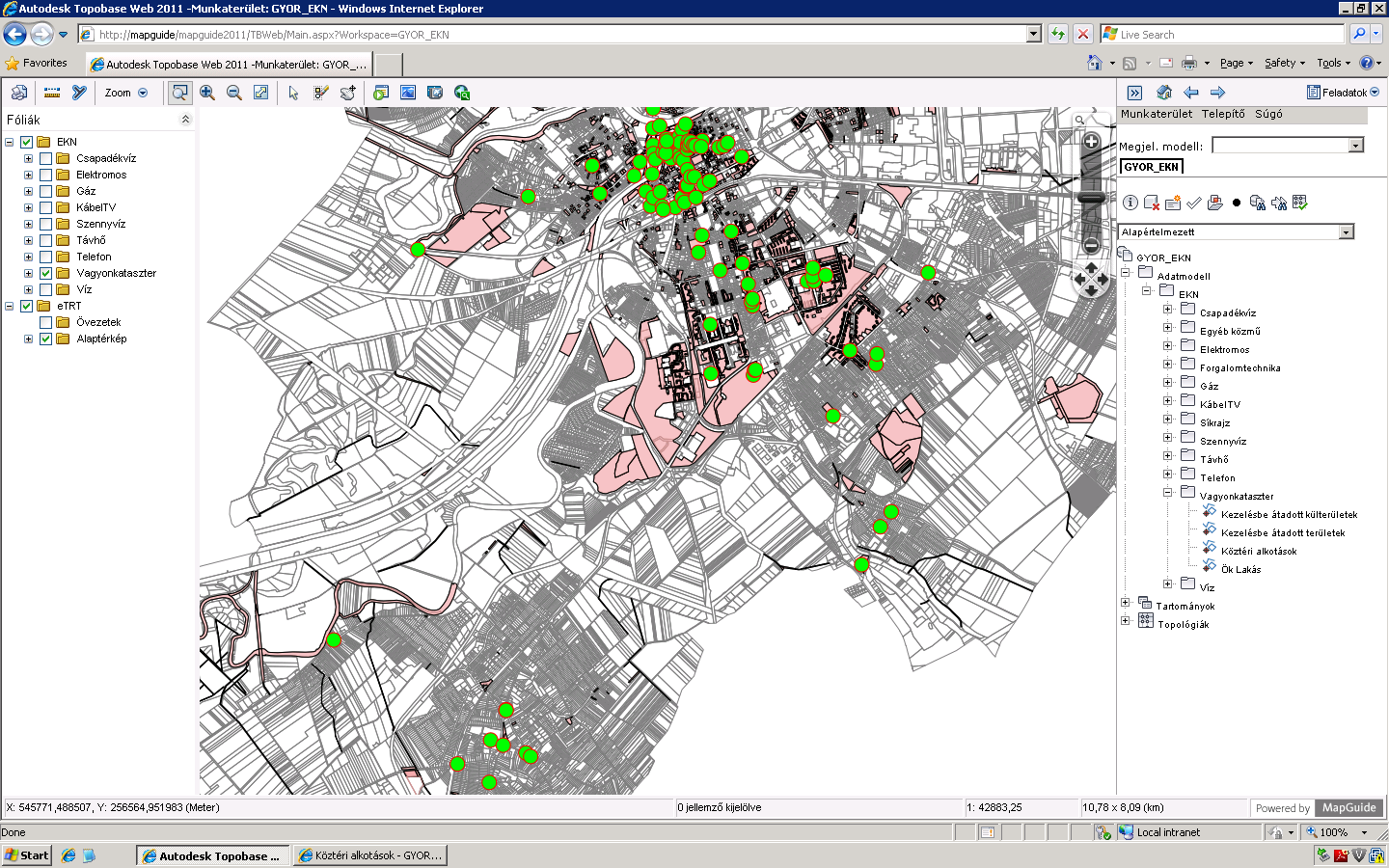Open the Telepítő menu
1389x868 pixels.
pos(1223,114)
